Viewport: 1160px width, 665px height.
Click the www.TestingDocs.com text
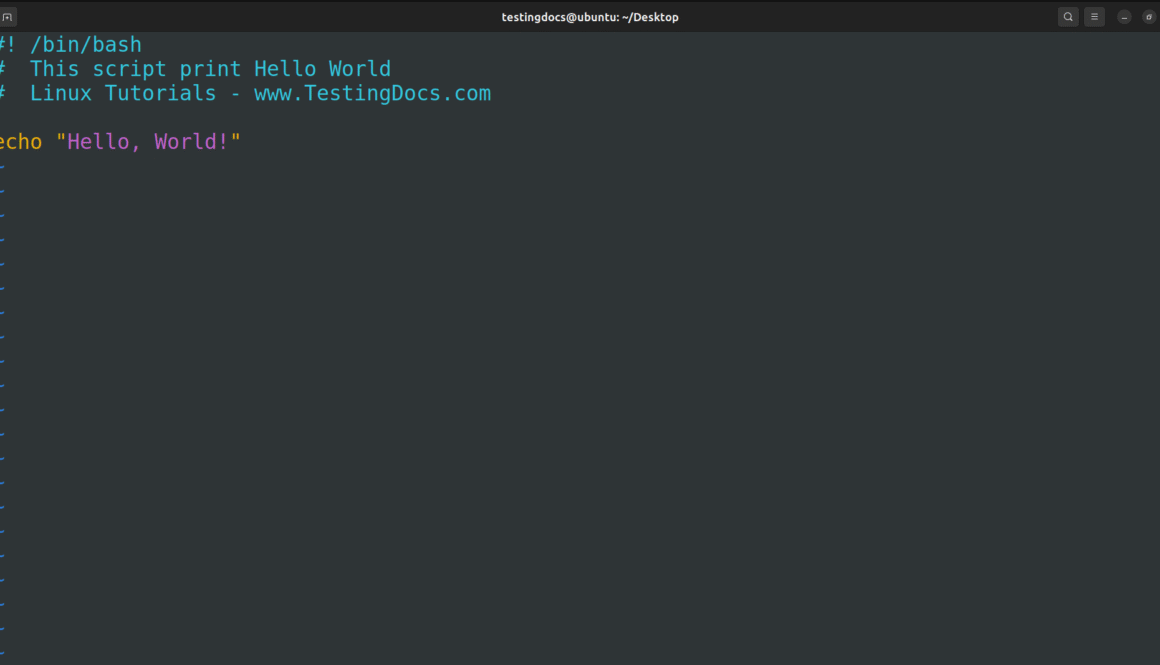click(372, 93)
